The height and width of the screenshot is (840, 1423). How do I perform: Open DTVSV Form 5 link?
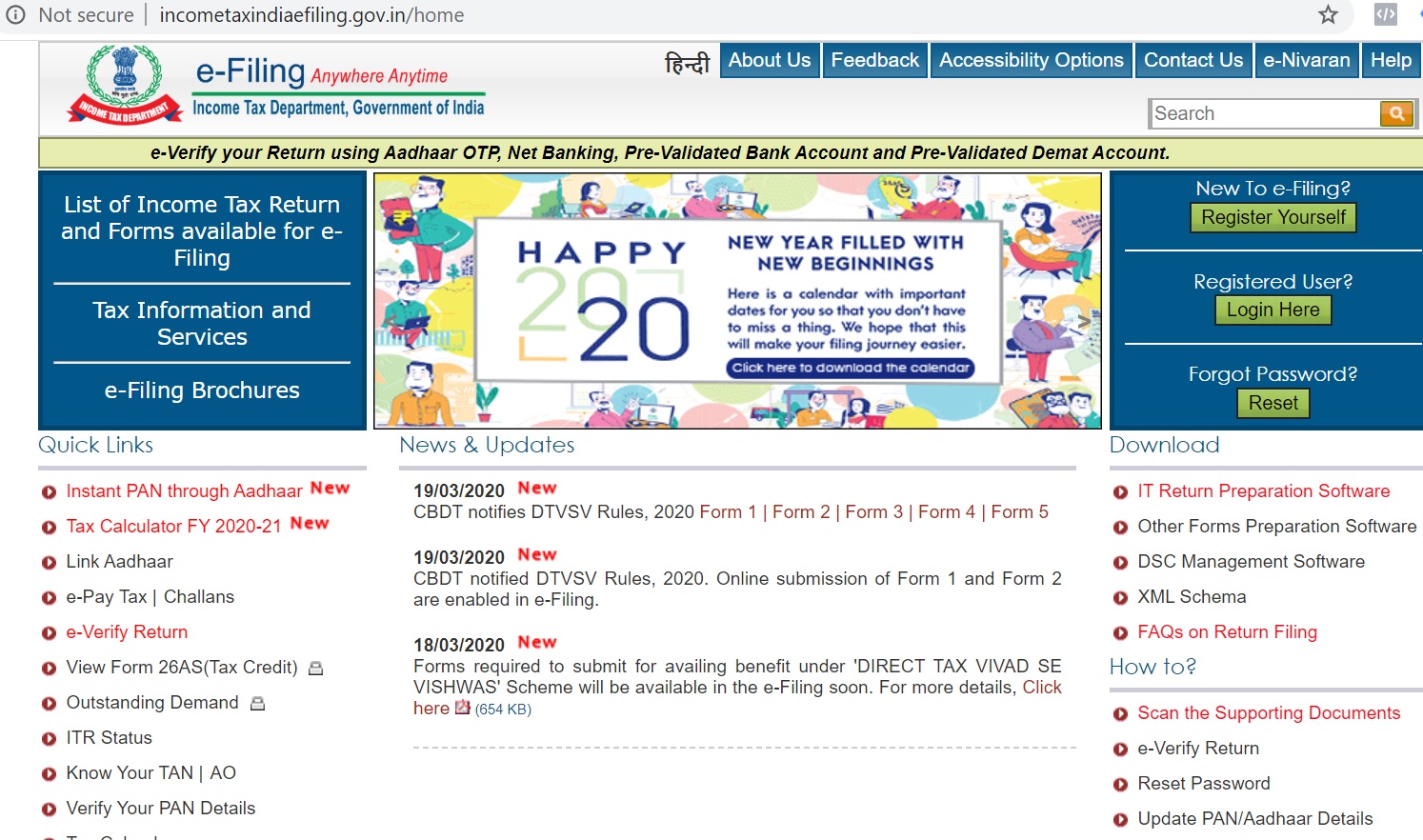[x=1020, y=511]
